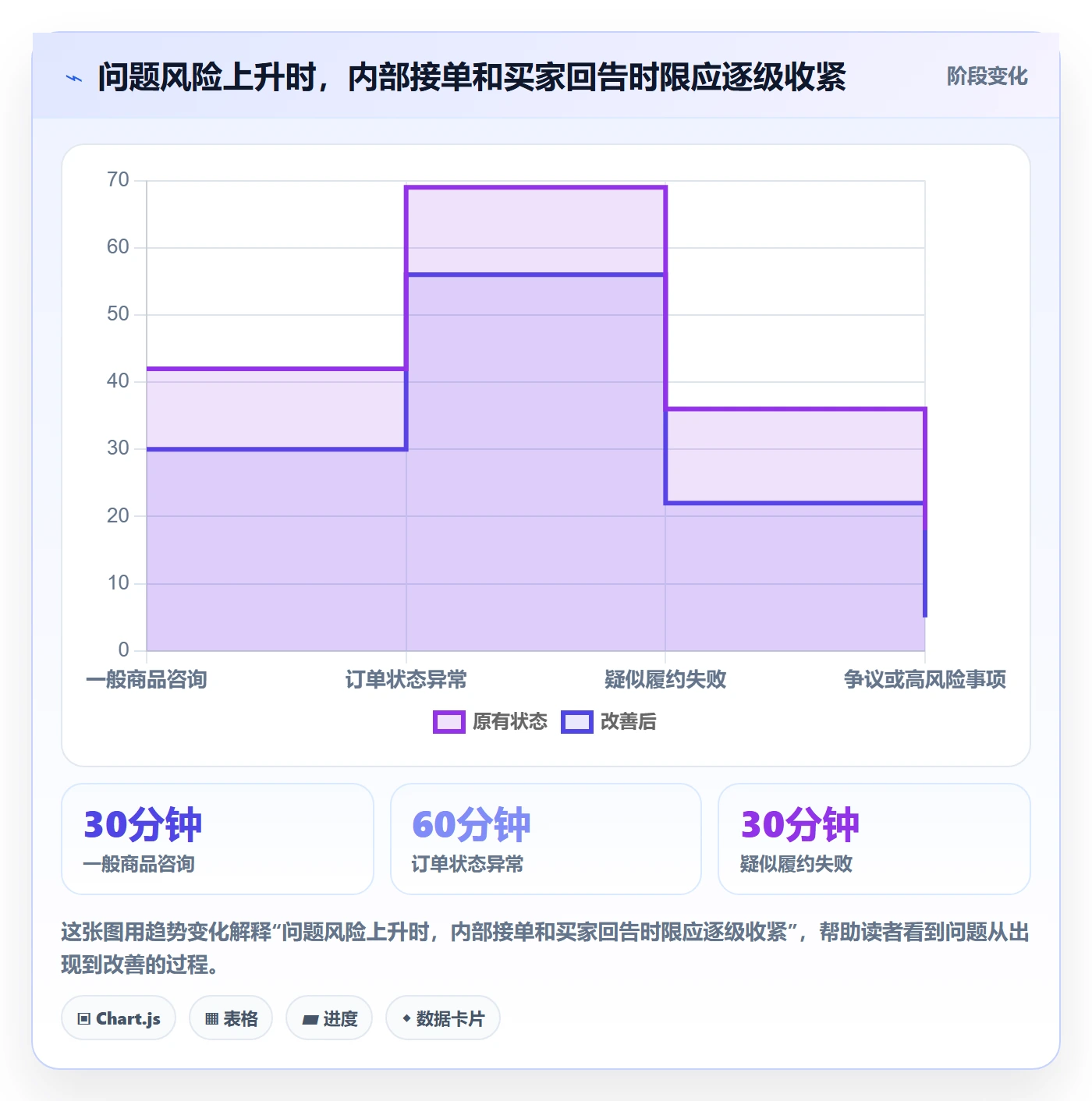This screenshot has height=1101, width=1092.
Task: Select the 60分钟 订单状态异常 card
Action: pos(546,839)
